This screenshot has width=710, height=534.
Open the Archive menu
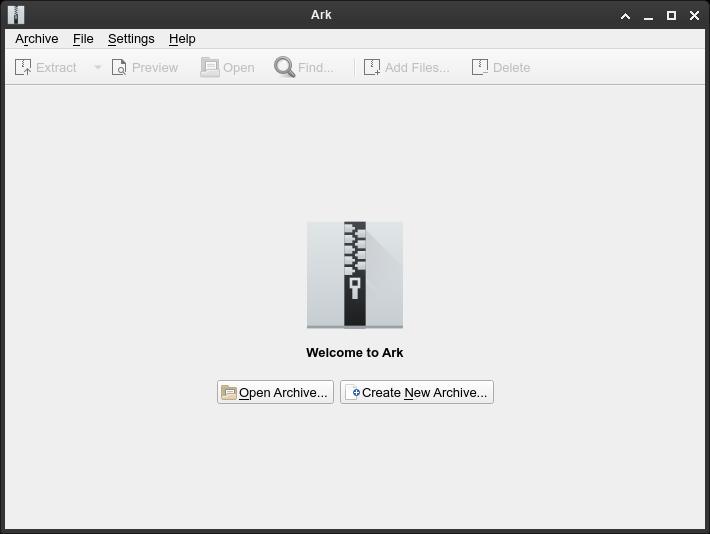pos(37,39)
